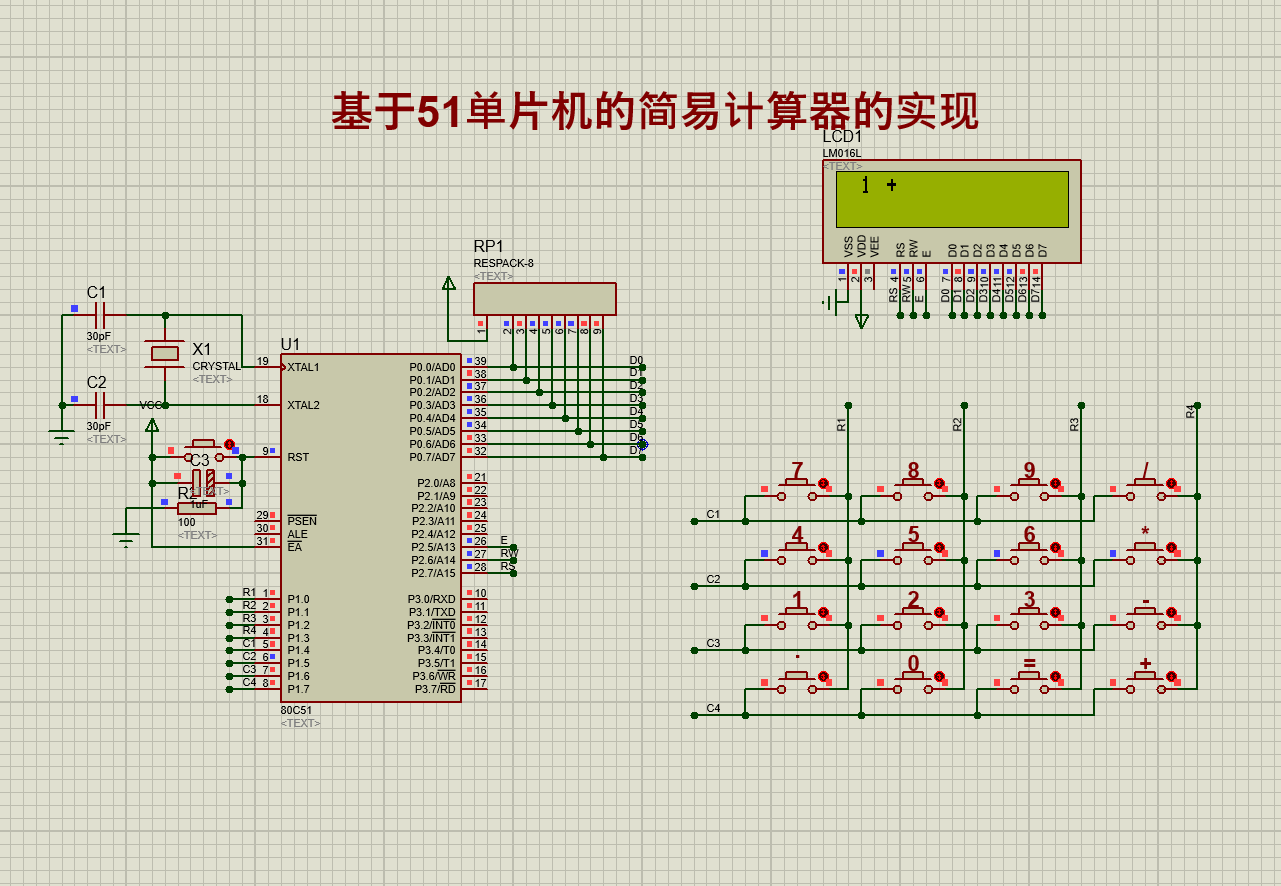Click the XTAL1 pin label
Viewport: 1281px width, 886px height.
pos(304,367)
